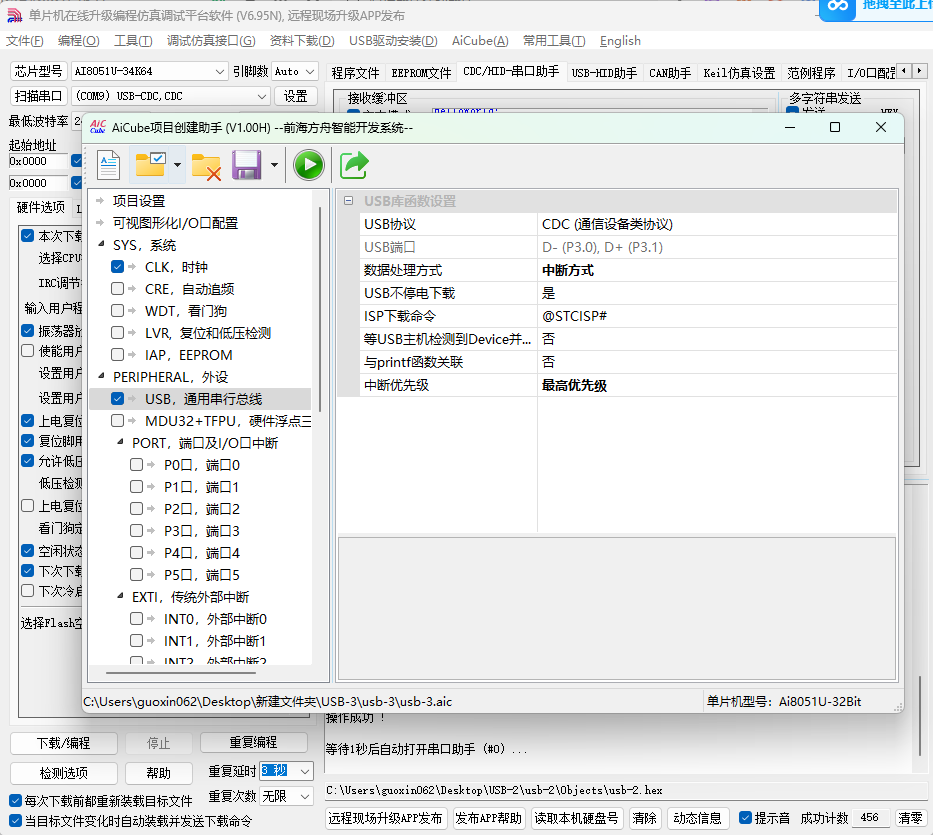The image size is (933, 835).
Task: Select the ISP下载命令 property value field
Action: pos(715,316)
